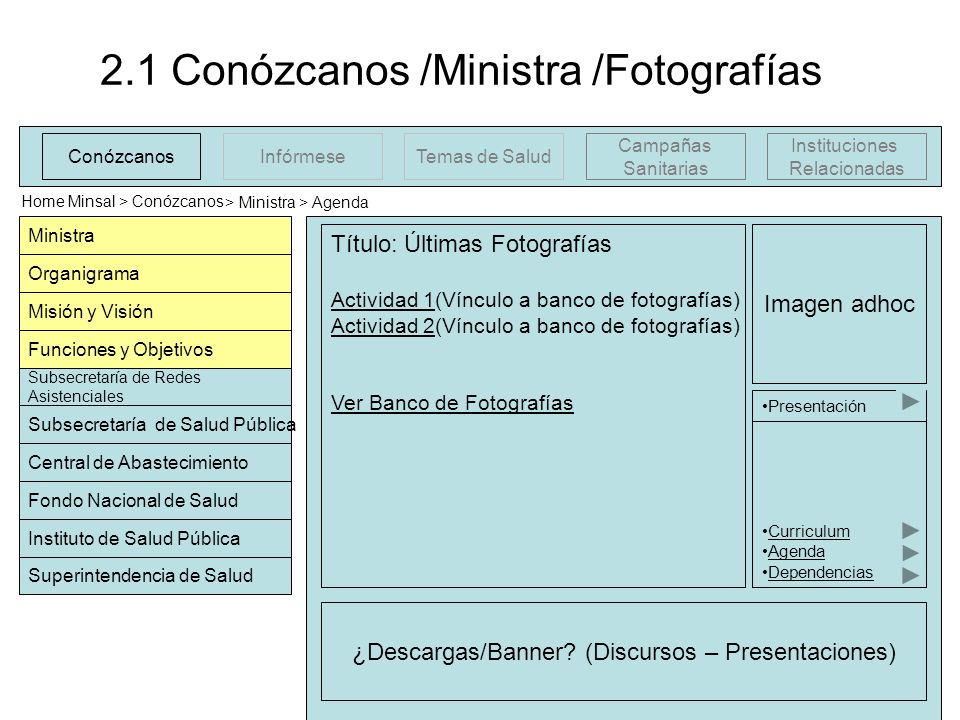This screenshot has height=720, width=960.
Task: Go to Ministra in breadcrumb
Action: [266, 202]
